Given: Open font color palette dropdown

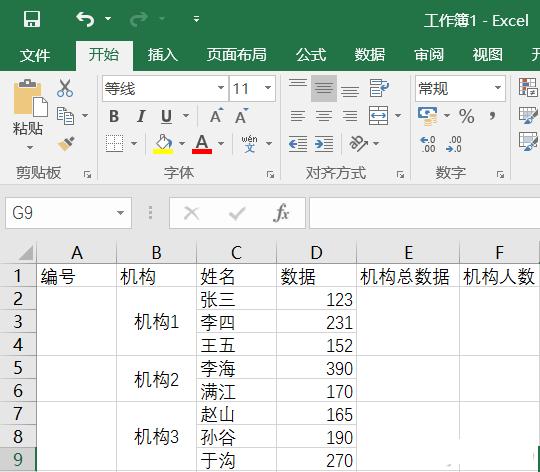Looking at the screenshot, I should tap(221, 143).
